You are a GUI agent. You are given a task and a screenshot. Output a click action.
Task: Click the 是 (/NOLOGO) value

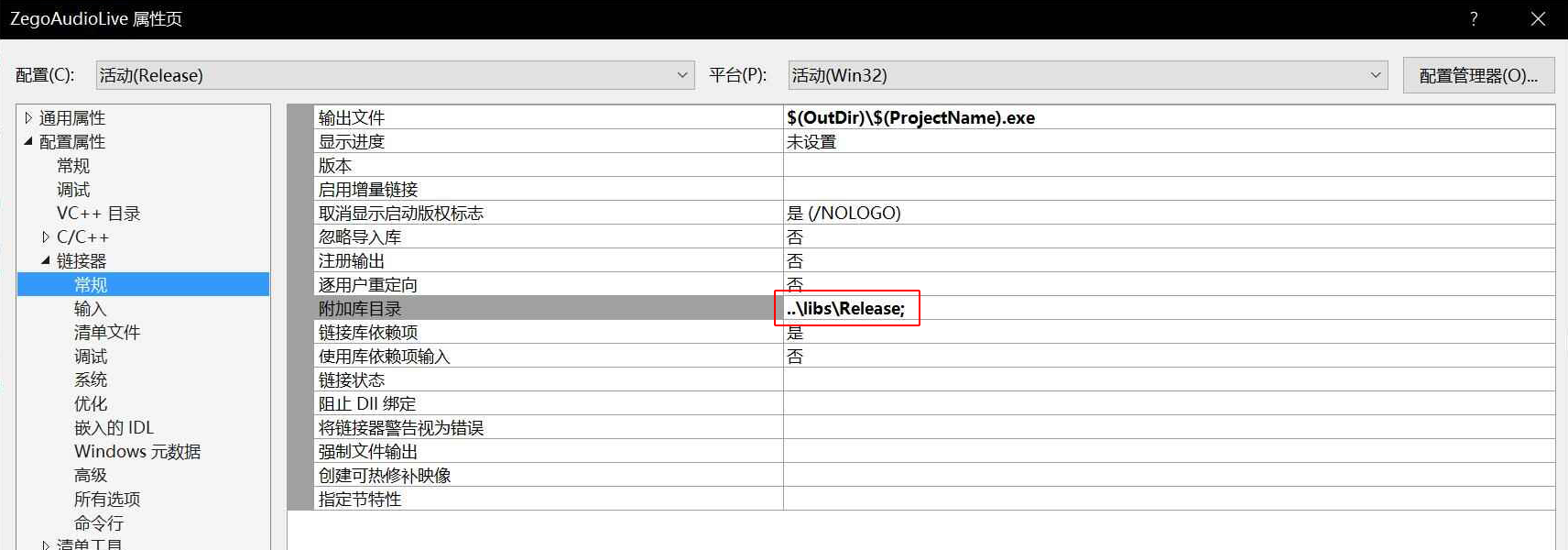844,213
